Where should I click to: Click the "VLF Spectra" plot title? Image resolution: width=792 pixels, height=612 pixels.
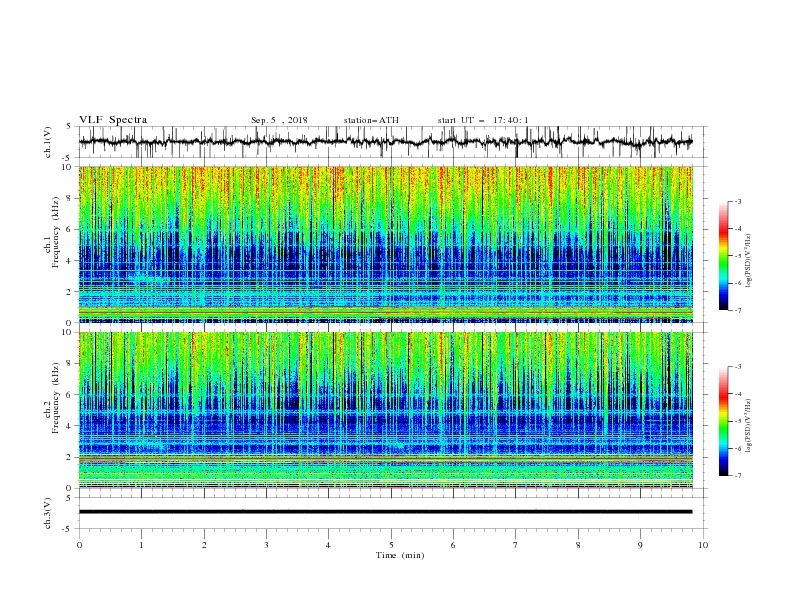point(113,120)
